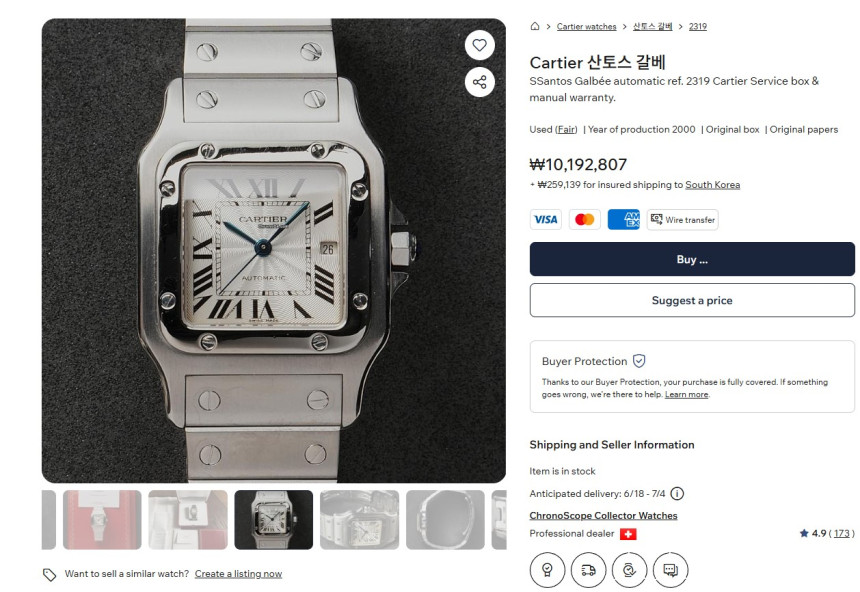Select Wire transfer payment option
The image size is (860, 592).
coord(682,219)
